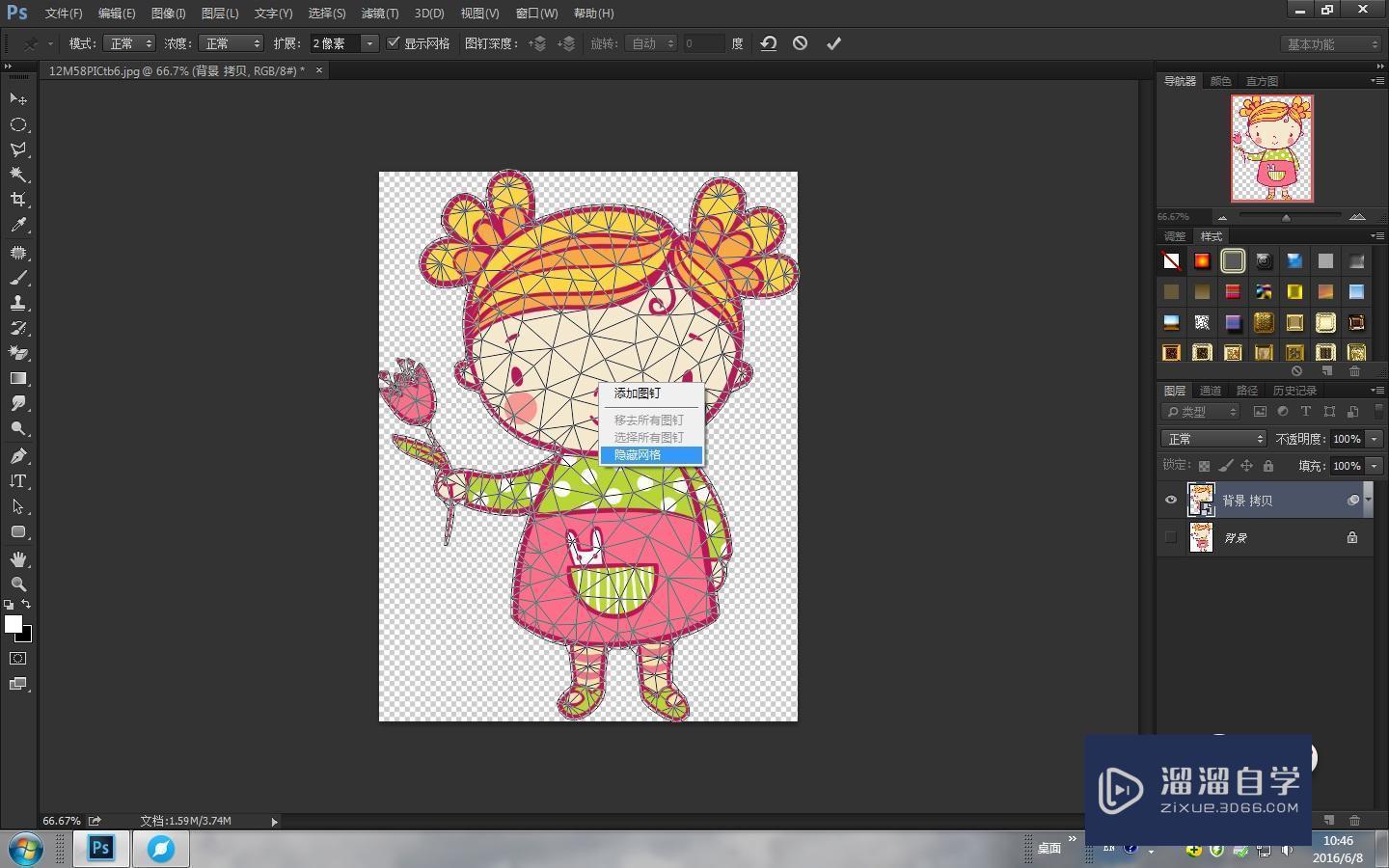Select the Rounded Rectangle shape tool
Screen dimensions: 1389x868
click(17, 531)
